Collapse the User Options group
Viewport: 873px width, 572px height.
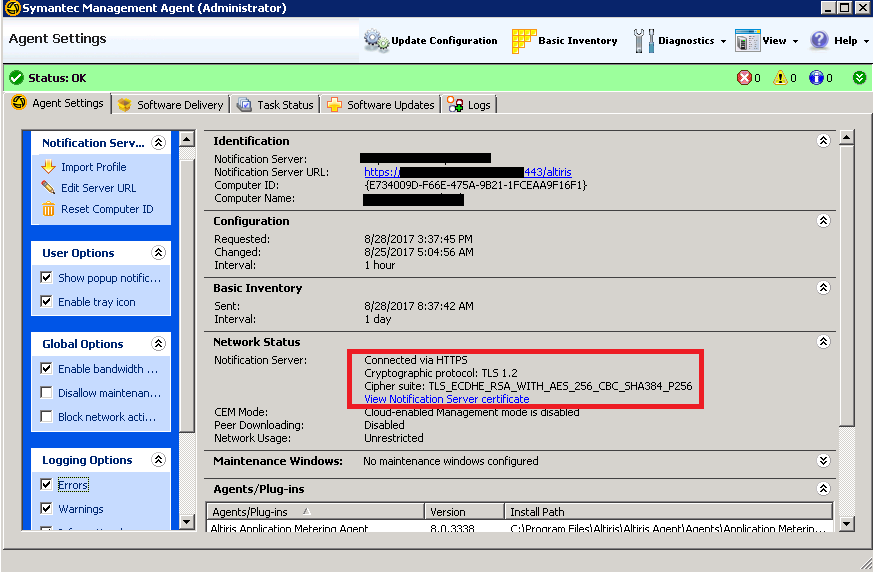click(x=159, y=253)
